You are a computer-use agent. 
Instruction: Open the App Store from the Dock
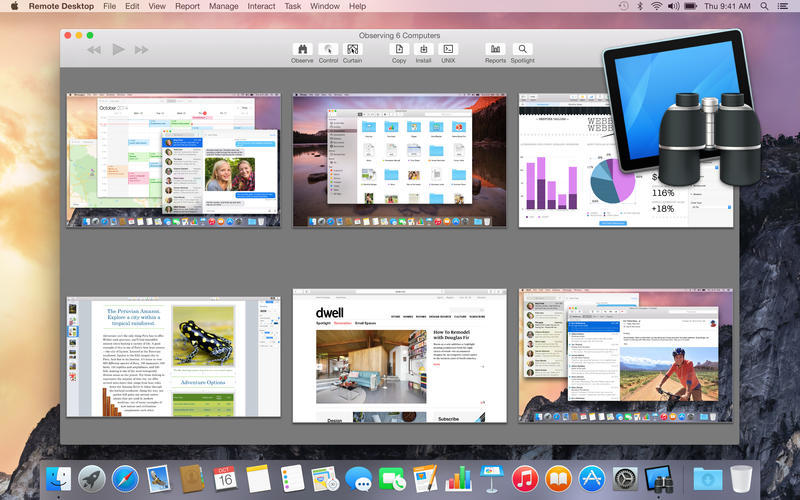pyautogui.click(x=592, y=479)
